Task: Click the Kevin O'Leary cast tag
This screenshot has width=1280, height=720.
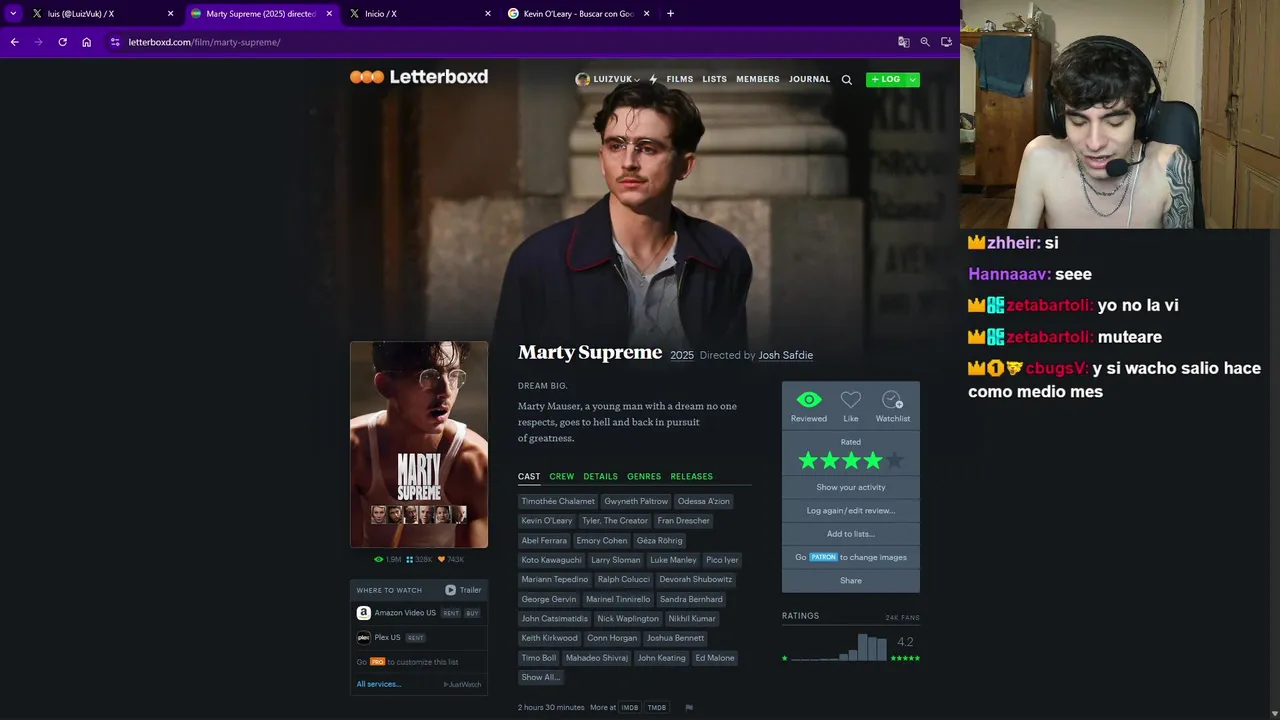Action: [547, 521]
